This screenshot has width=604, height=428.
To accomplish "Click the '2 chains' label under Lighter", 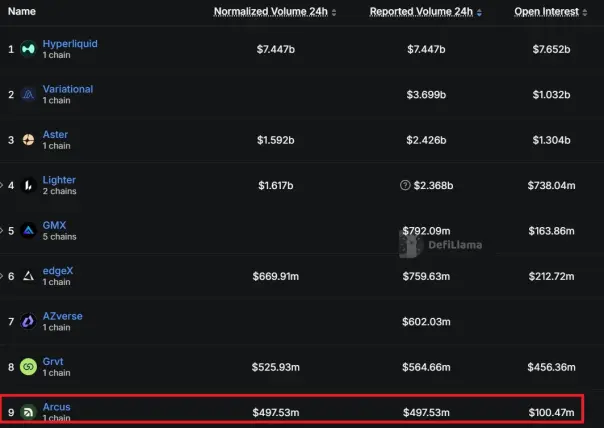I will 59,191.
